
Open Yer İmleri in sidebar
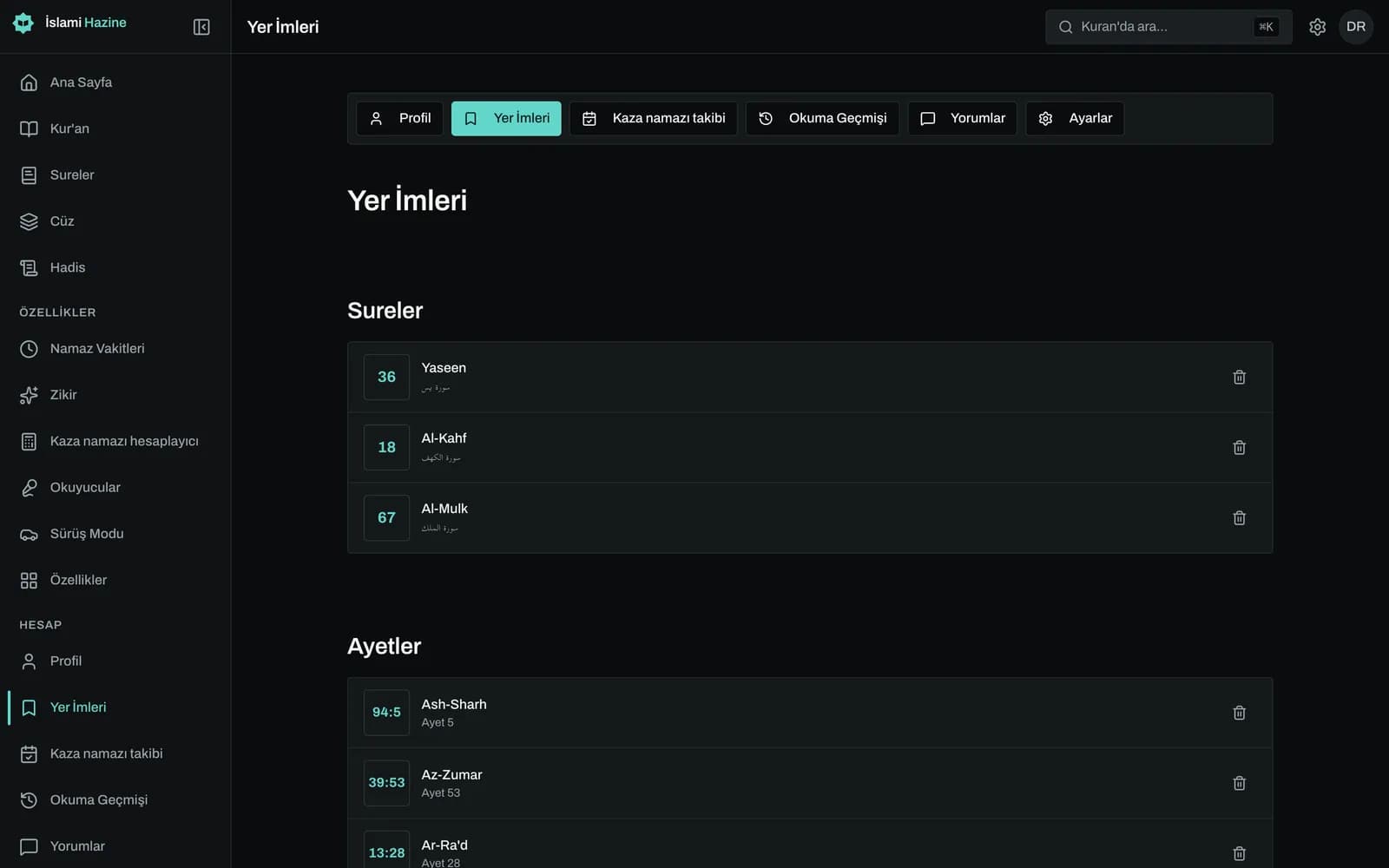(115, 707)
